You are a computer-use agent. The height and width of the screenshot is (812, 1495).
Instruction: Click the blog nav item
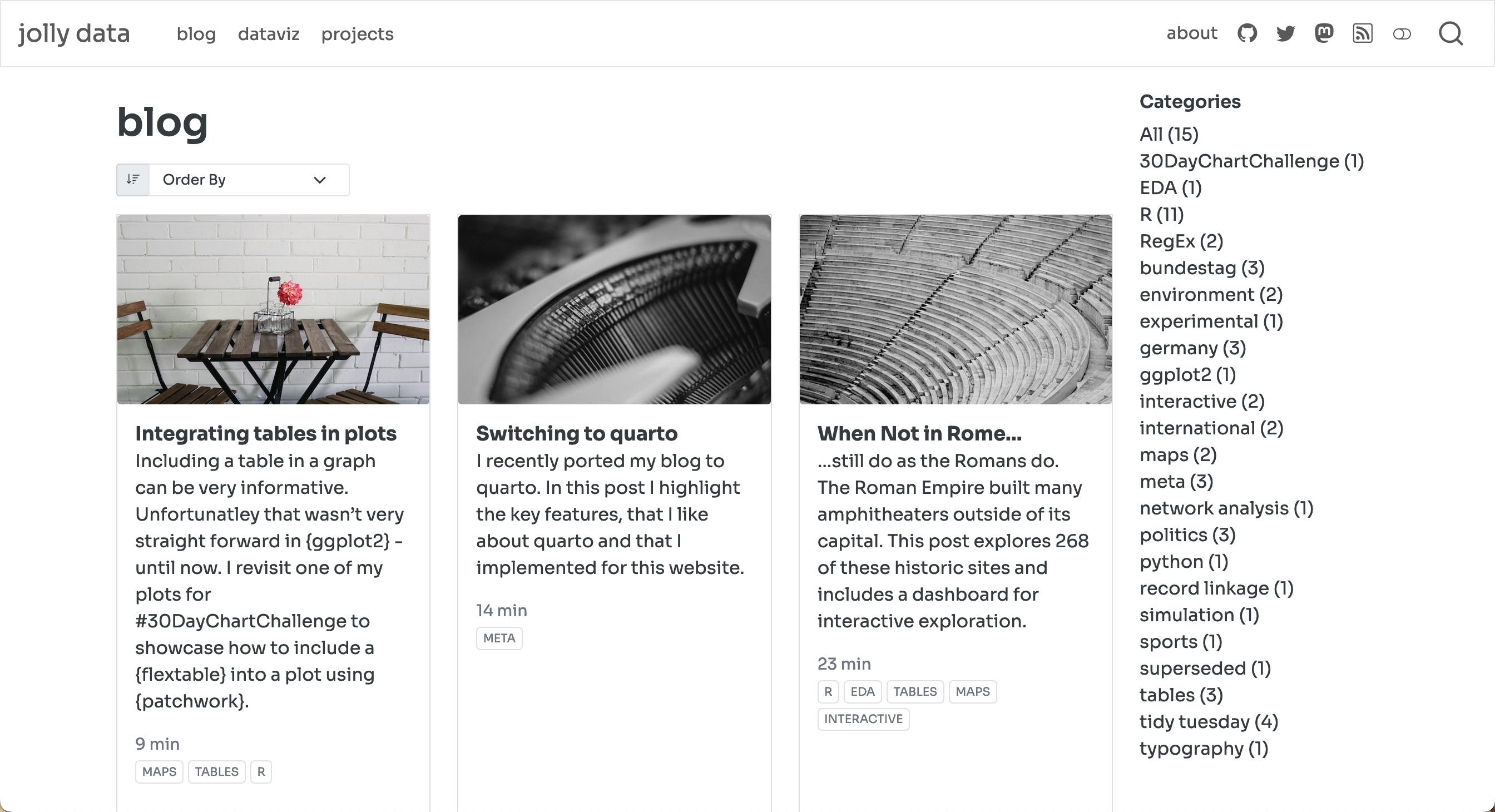click(x=196, y=34)
